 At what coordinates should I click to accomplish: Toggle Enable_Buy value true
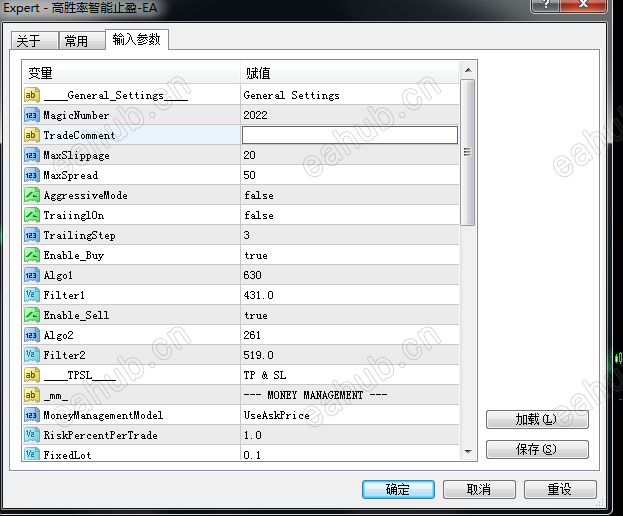click(x=350, y=255)
